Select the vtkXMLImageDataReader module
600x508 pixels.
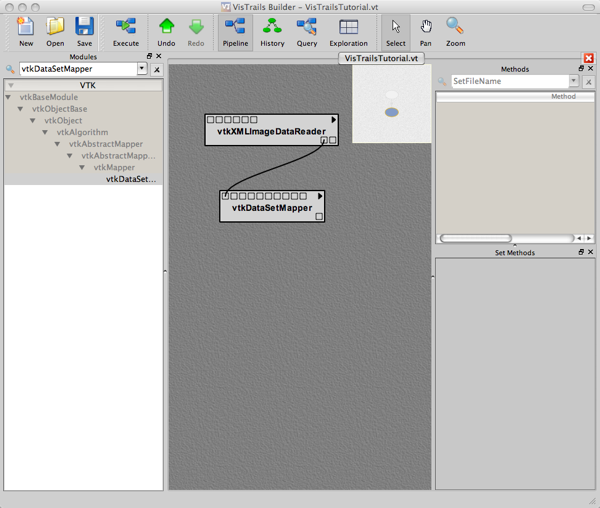271,132
